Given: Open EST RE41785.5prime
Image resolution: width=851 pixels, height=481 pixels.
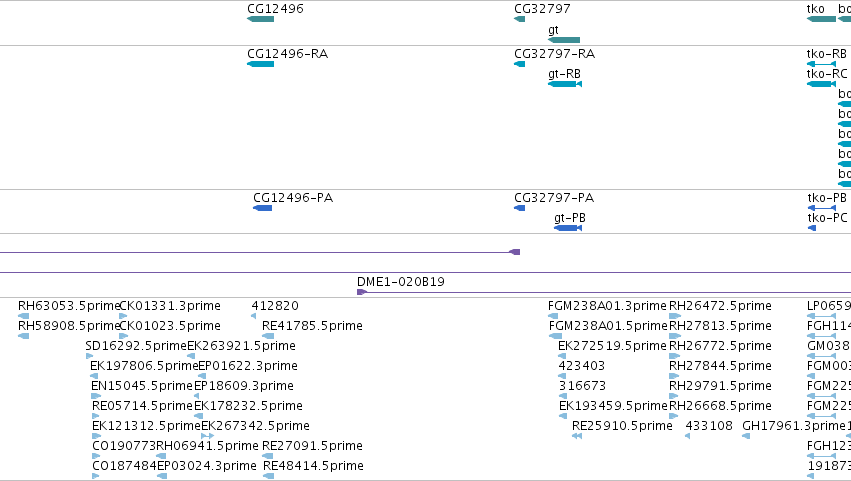Looking at the screenshot, I should [x=312, y=326].
